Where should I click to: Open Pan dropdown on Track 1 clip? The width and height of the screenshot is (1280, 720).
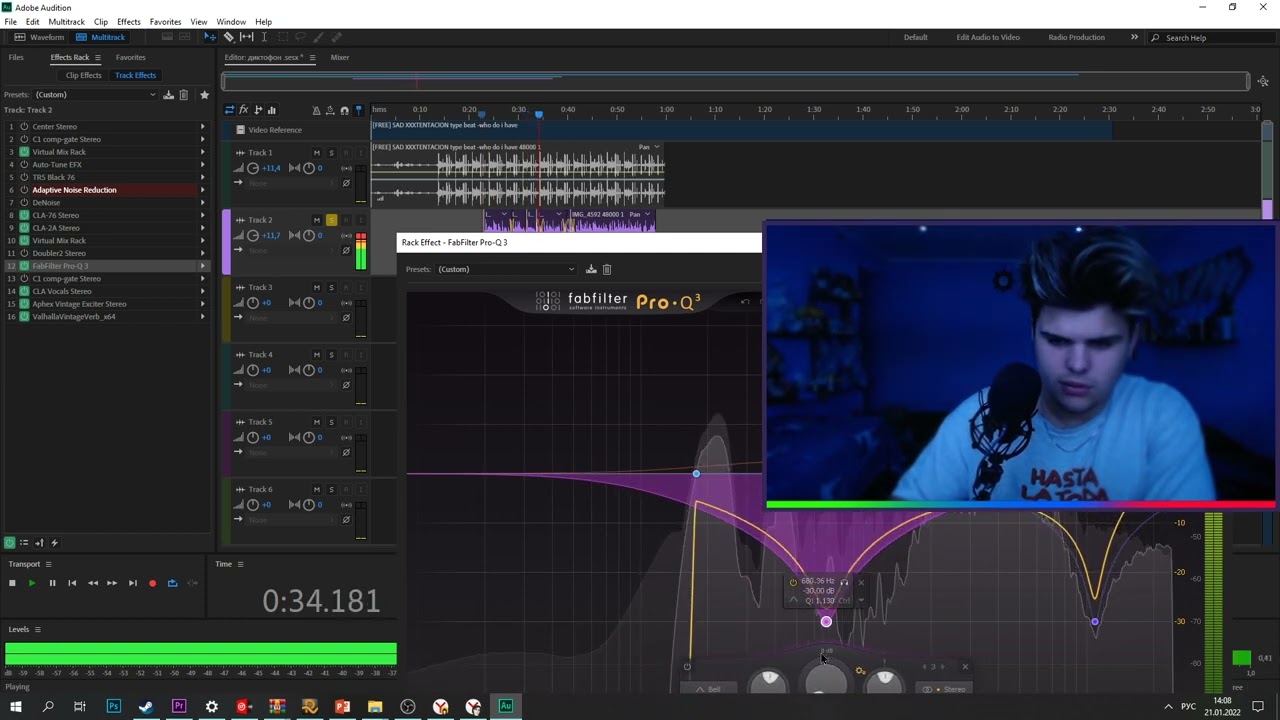coord(657,147)
